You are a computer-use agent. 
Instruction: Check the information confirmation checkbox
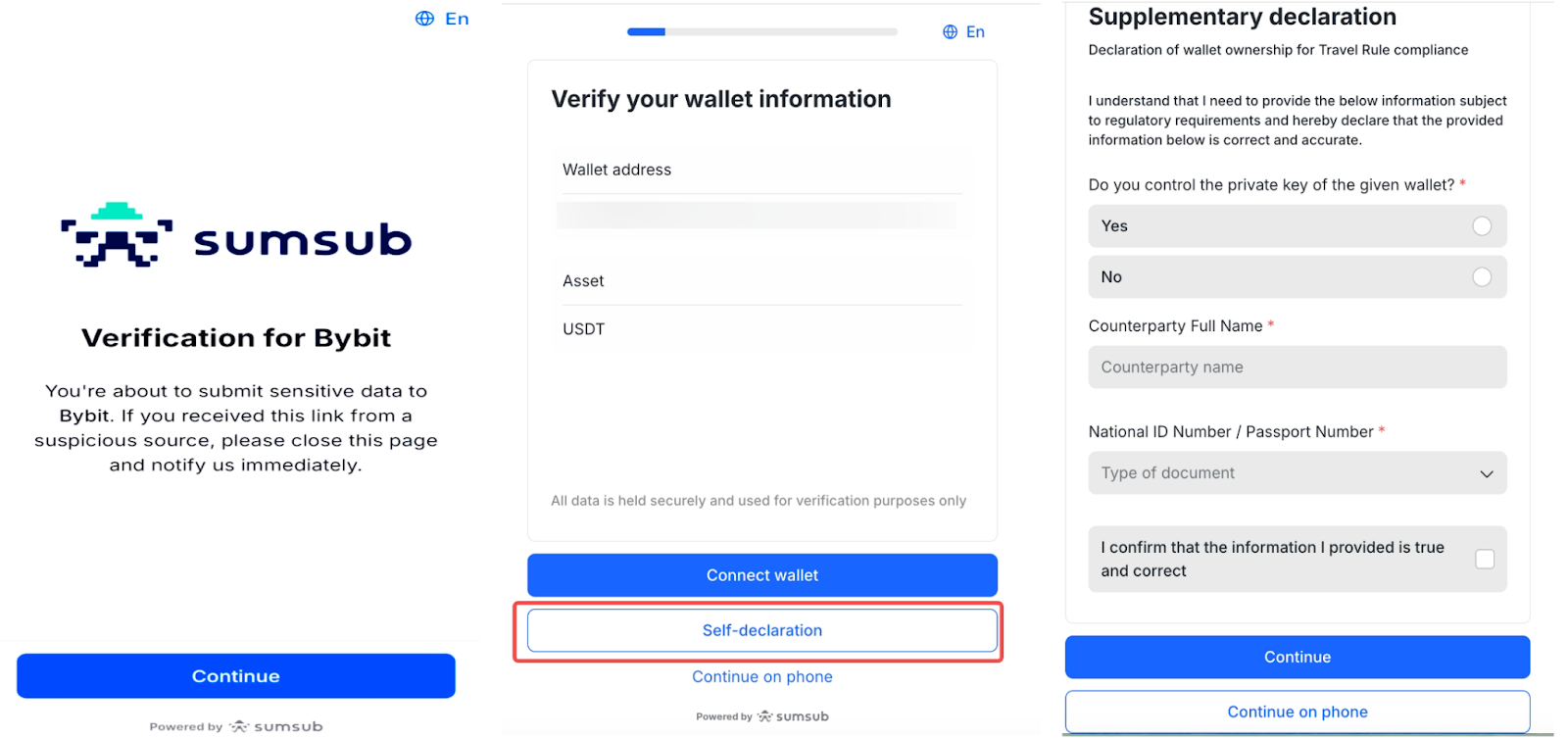1484,559
